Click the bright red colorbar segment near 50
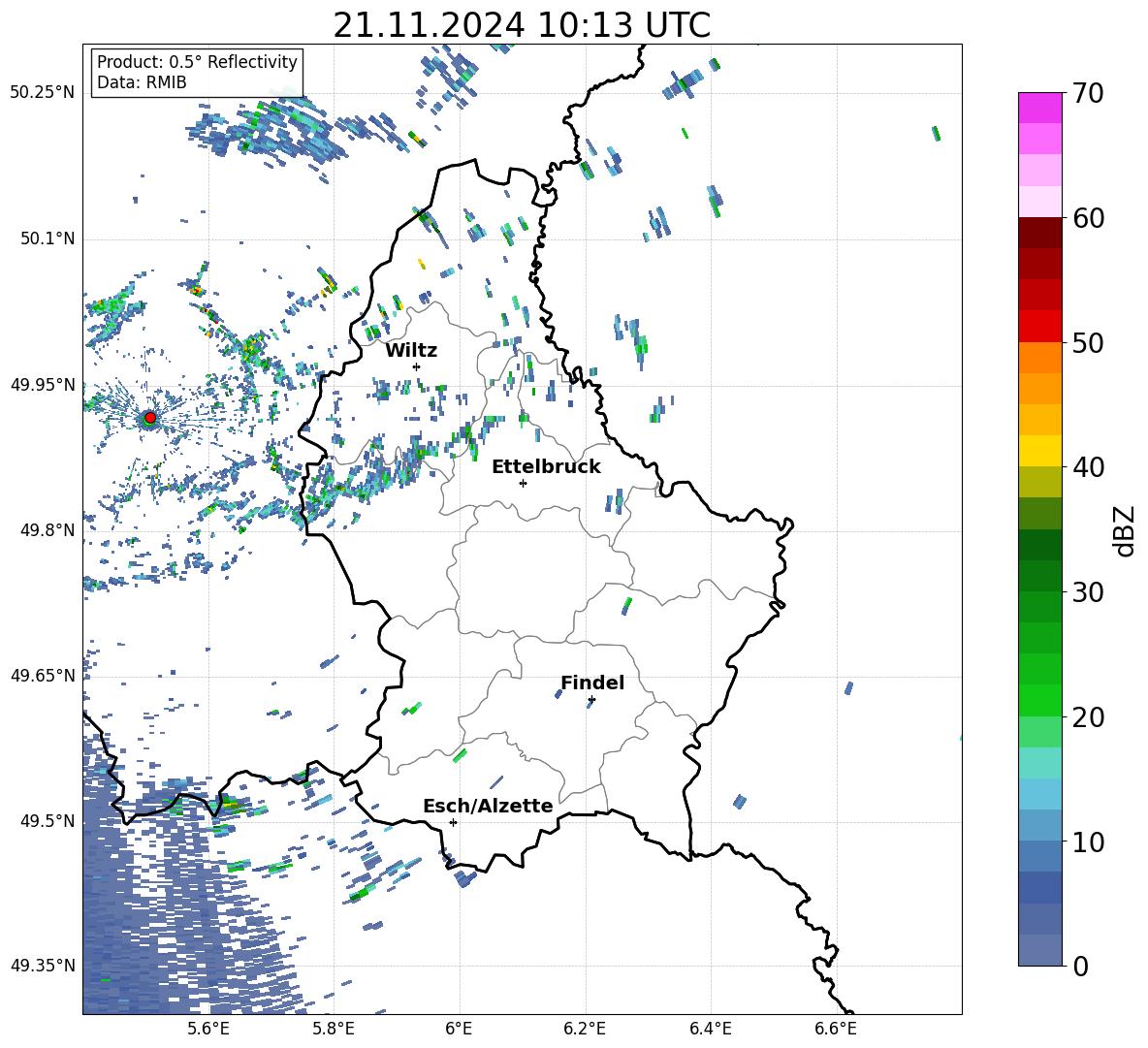 click(x=1039, y=327)
